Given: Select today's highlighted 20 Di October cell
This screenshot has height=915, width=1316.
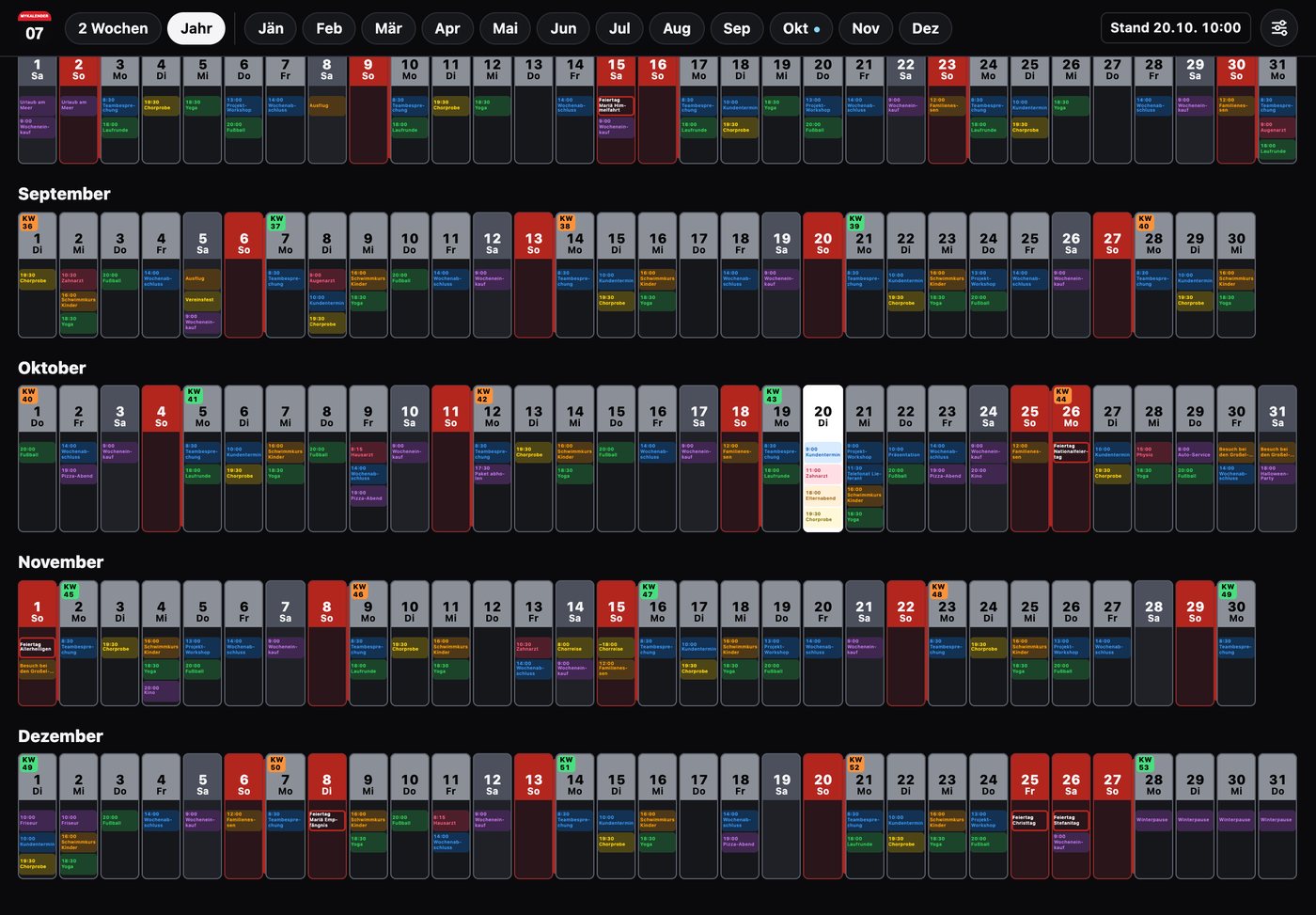Looking at the screenshot, I should tap(822, 459).
